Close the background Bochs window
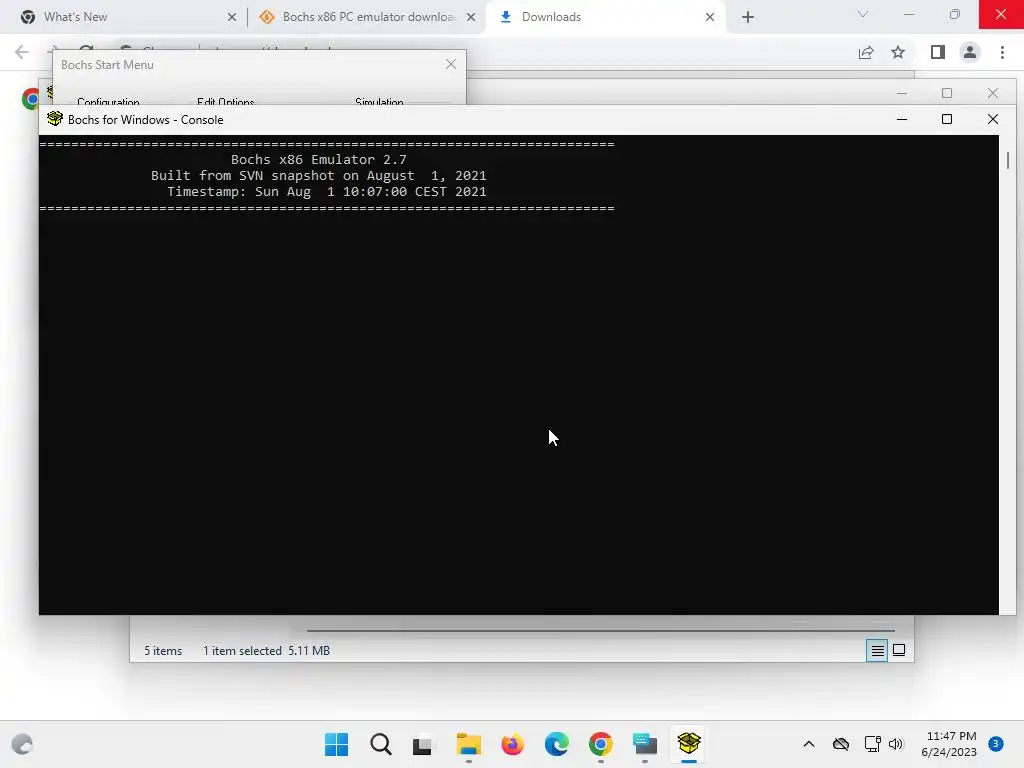The image size is (1024, 768). pyautogui.click(x=993, y=93)
